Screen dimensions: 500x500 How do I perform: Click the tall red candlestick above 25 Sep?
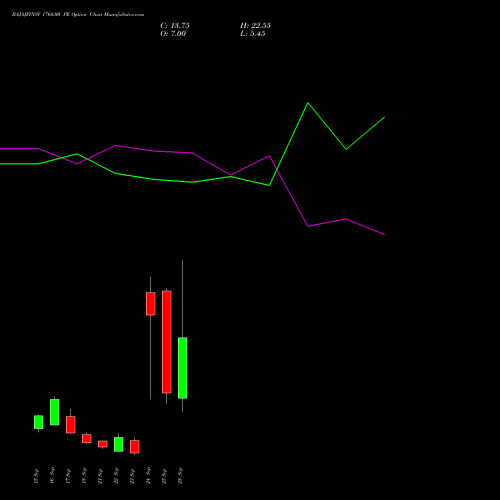click(167, 342)
